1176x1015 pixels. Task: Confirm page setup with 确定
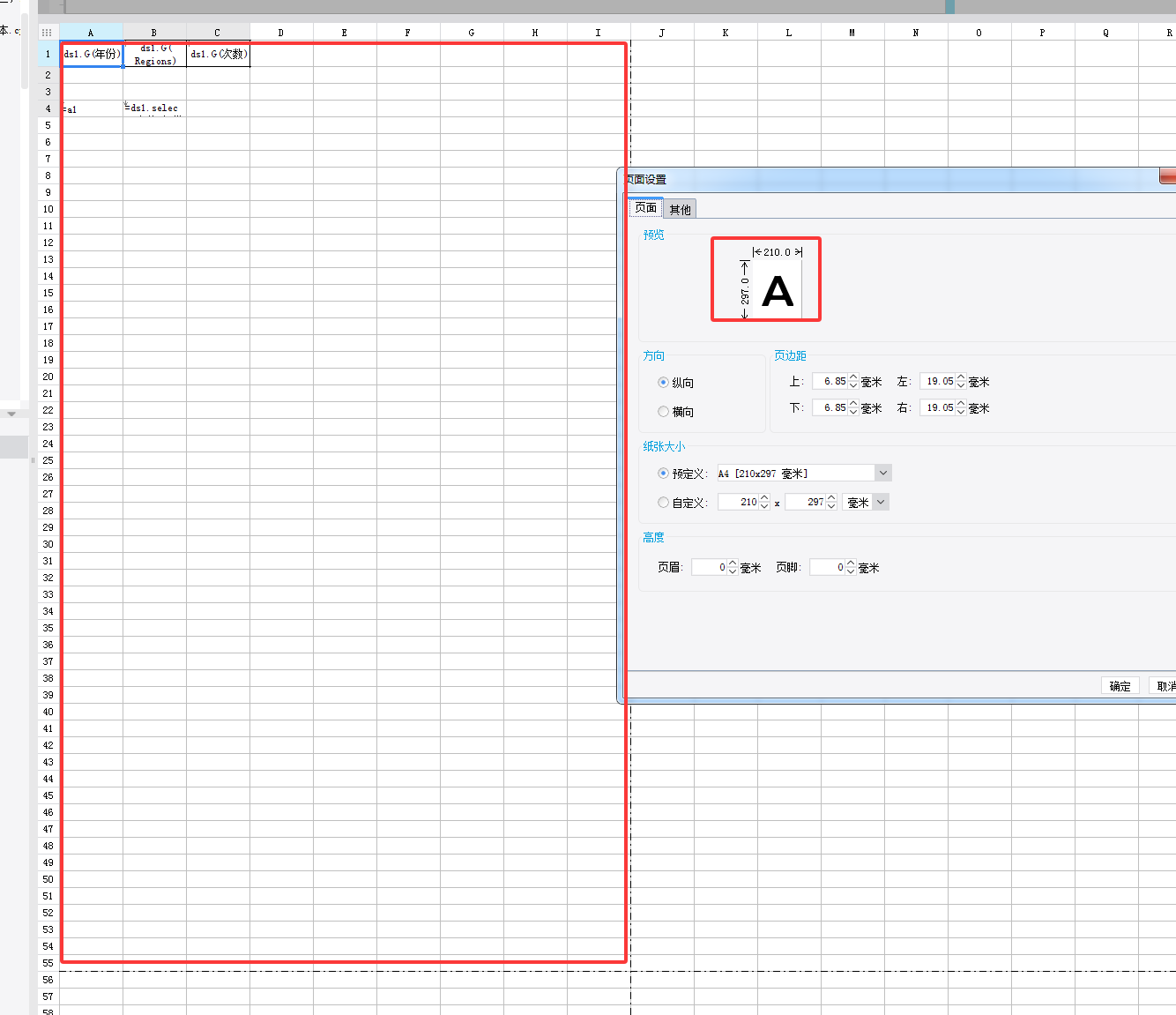(x=1120, y=686)
